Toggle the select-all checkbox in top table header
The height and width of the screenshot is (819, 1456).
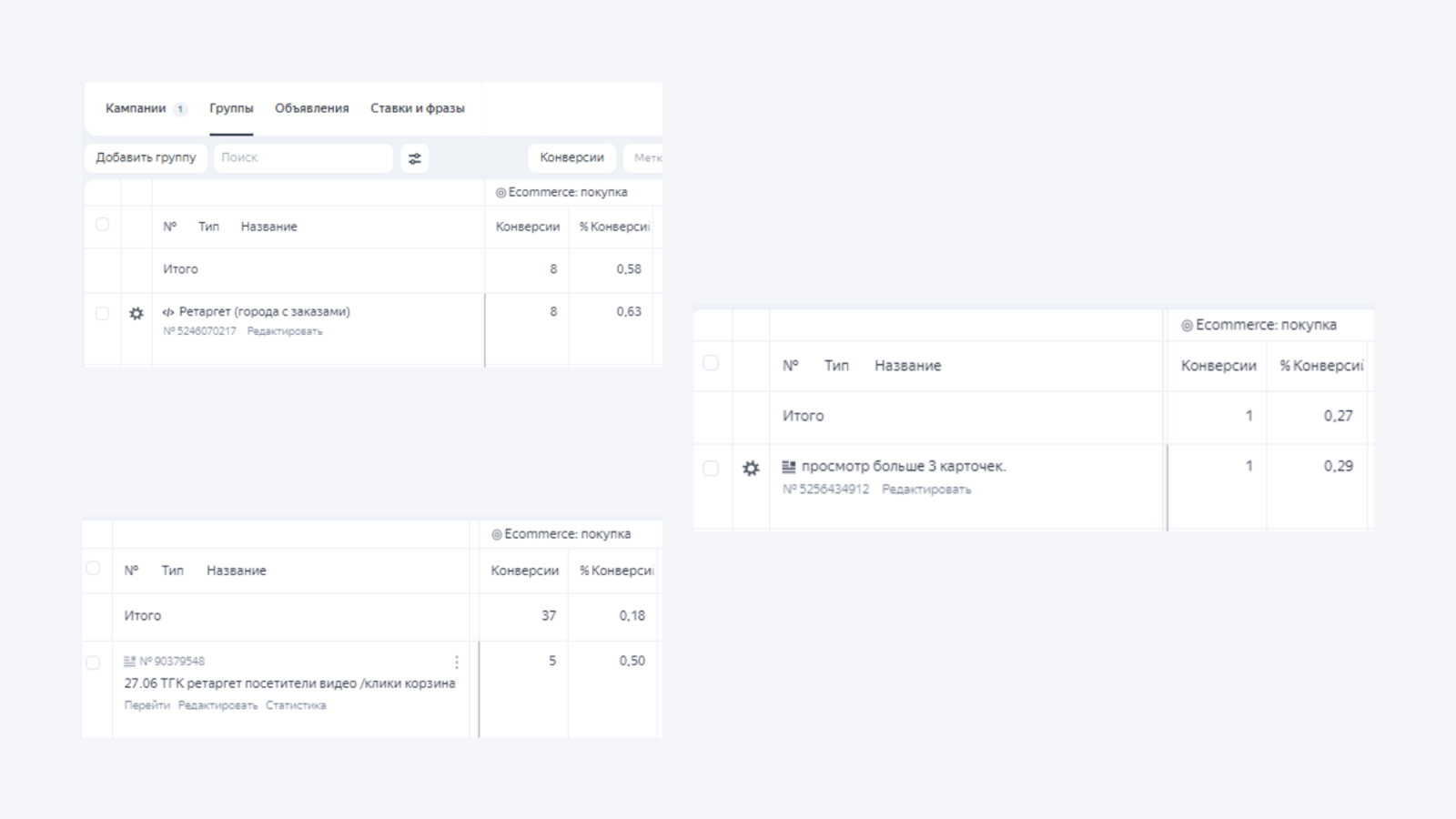click(103, 225)
